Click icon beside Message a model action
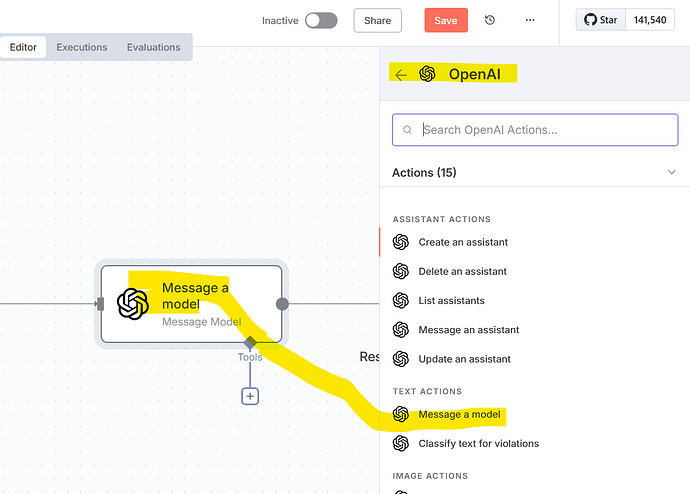 click(401, 414)
